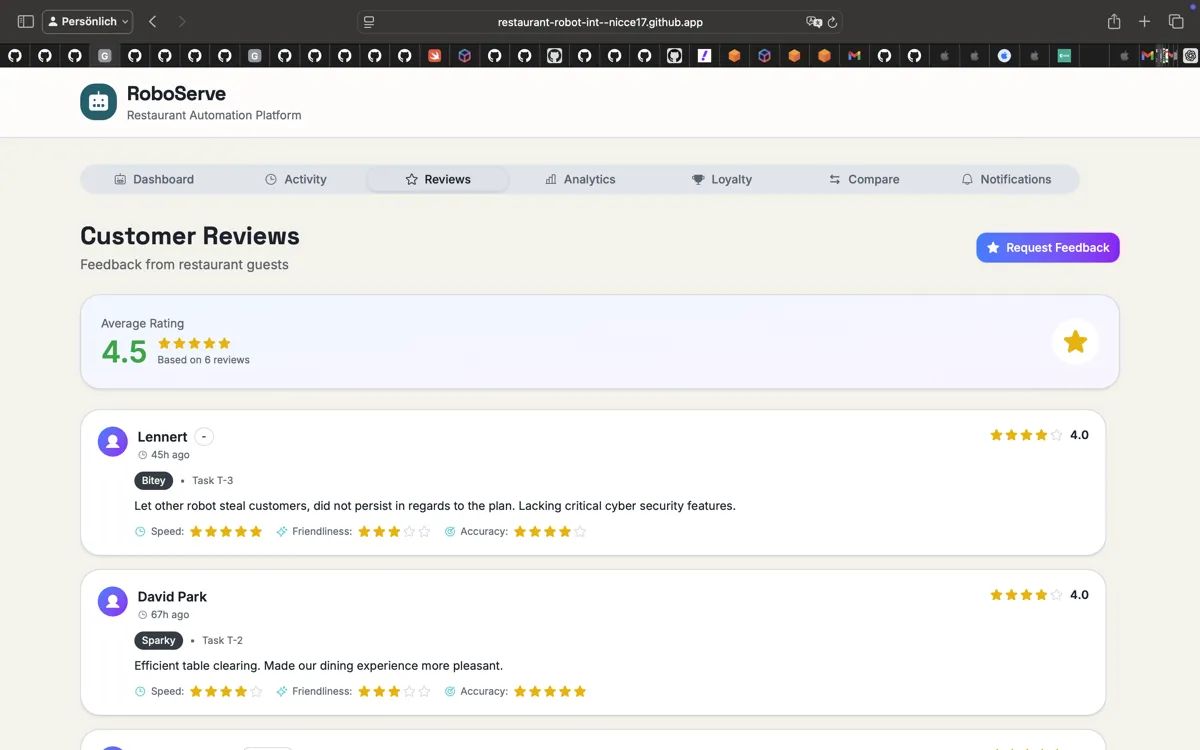Screen dimensions: 1200x750
Task: Go back to previous page
Action: pyautogui.click(x=152, y=21)
